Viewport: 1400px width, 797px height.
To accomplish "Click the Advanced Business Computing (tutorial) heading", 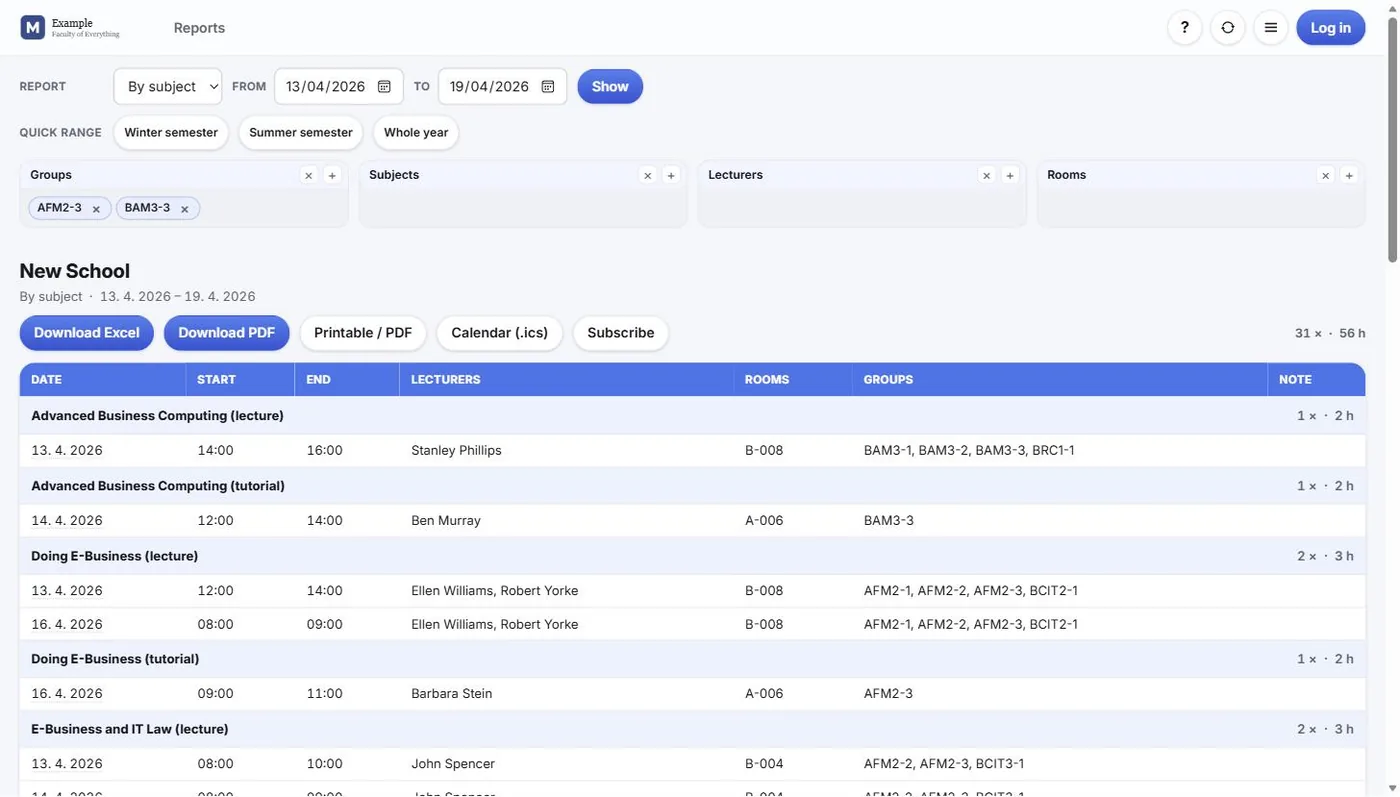I will coord(158,486).
